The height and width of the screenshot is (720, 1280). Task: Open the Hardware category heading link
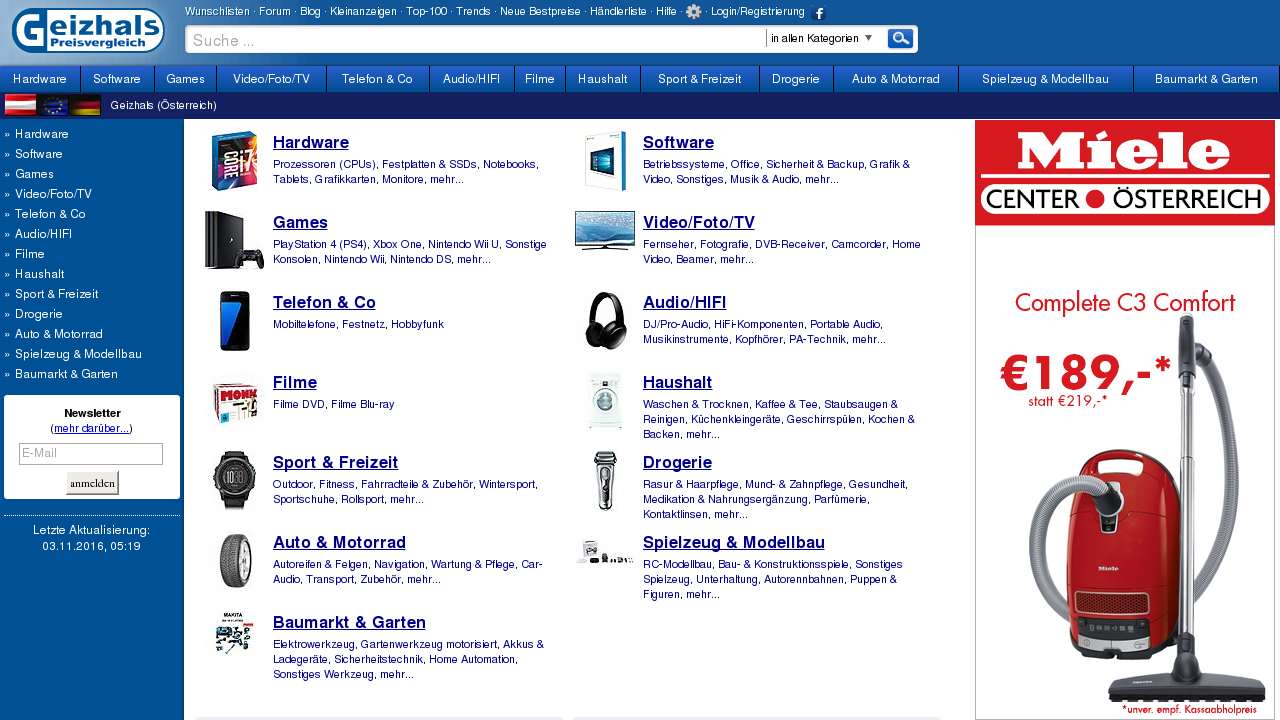pos(311,142)
